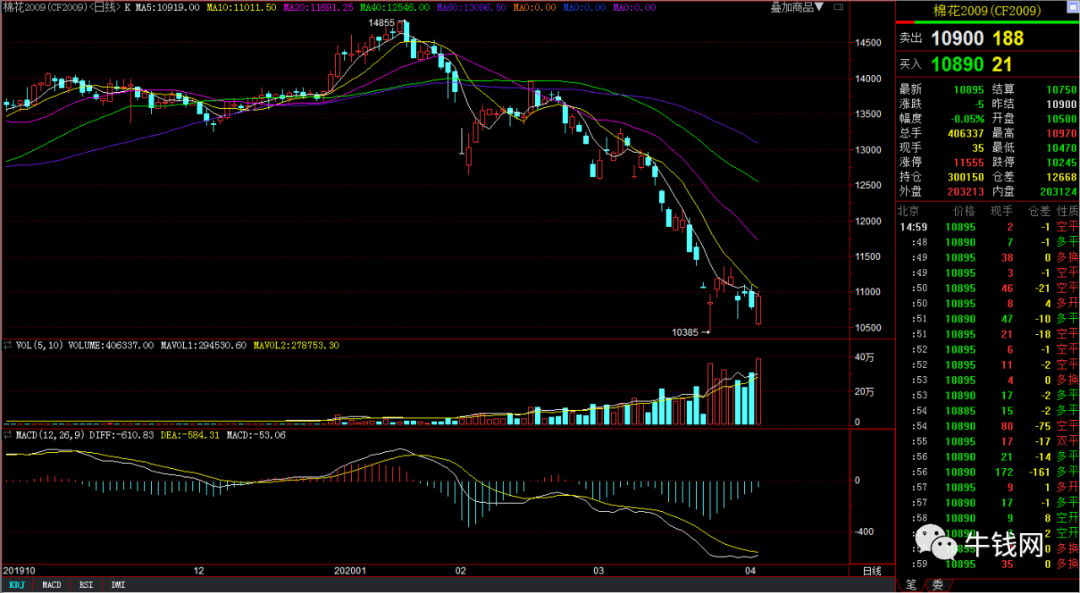Click the 最低 value 10470

[x=1061, y=147]
